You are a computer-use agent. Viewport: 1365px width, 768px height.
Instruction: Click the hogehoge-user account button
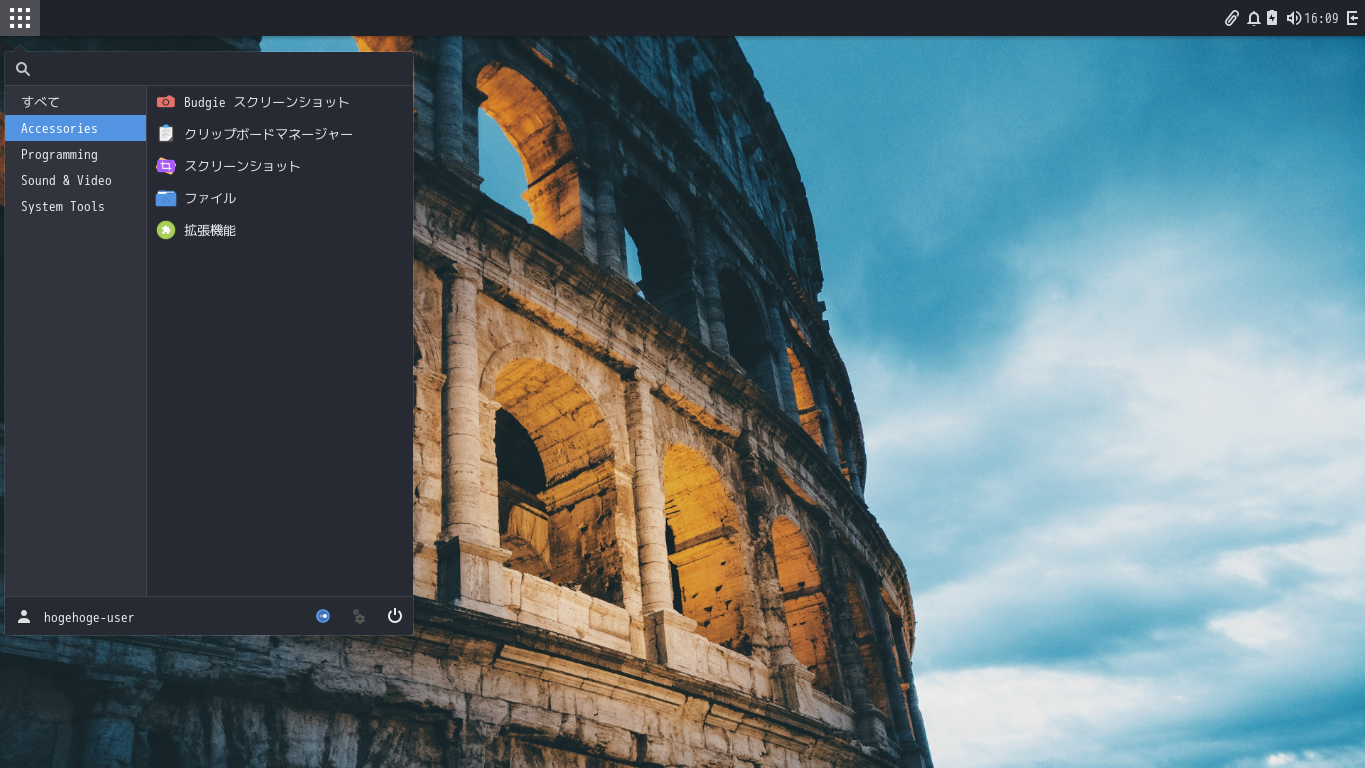[x=76, y=617]
